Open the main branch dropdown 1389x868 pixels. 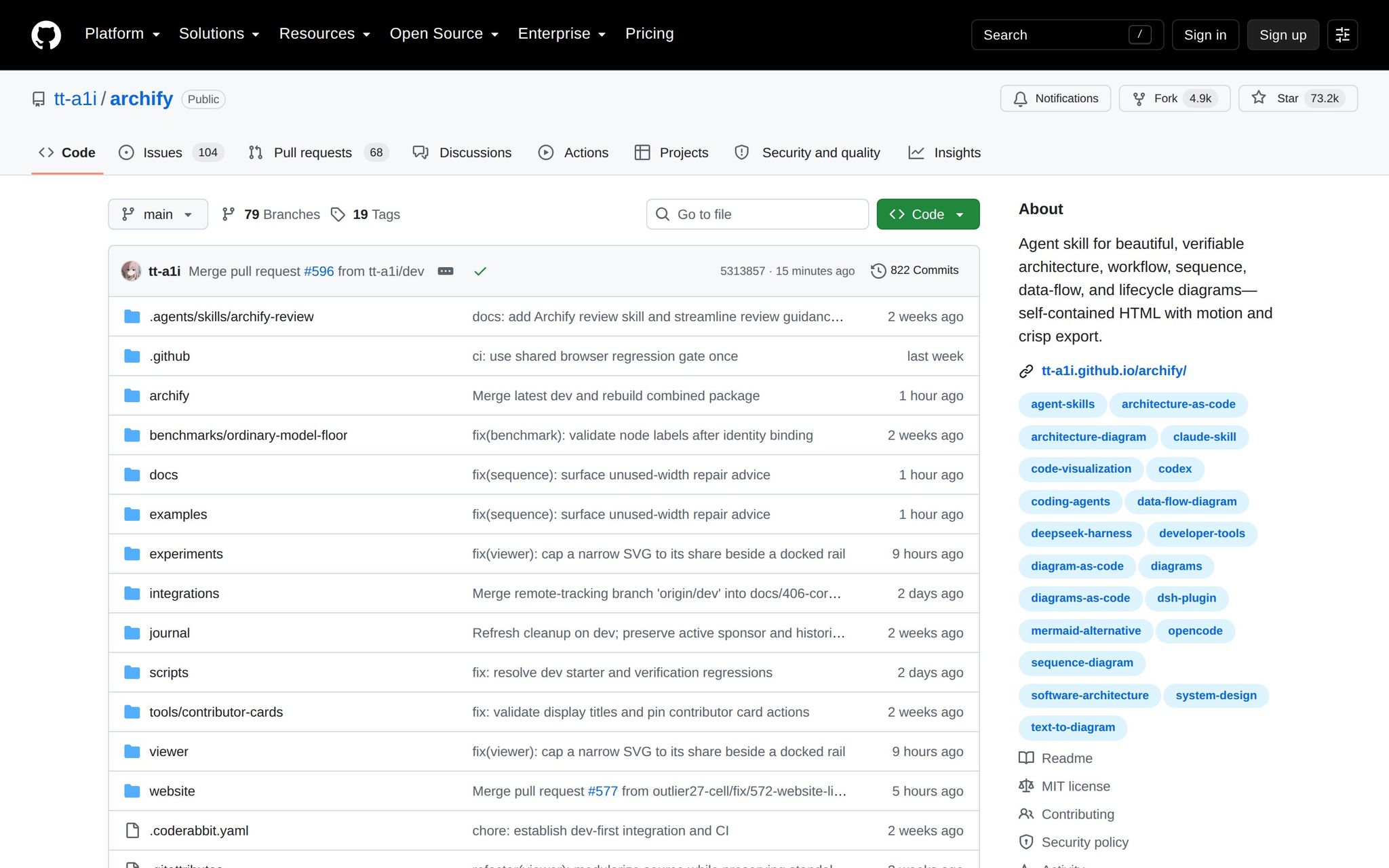[158, 214]
